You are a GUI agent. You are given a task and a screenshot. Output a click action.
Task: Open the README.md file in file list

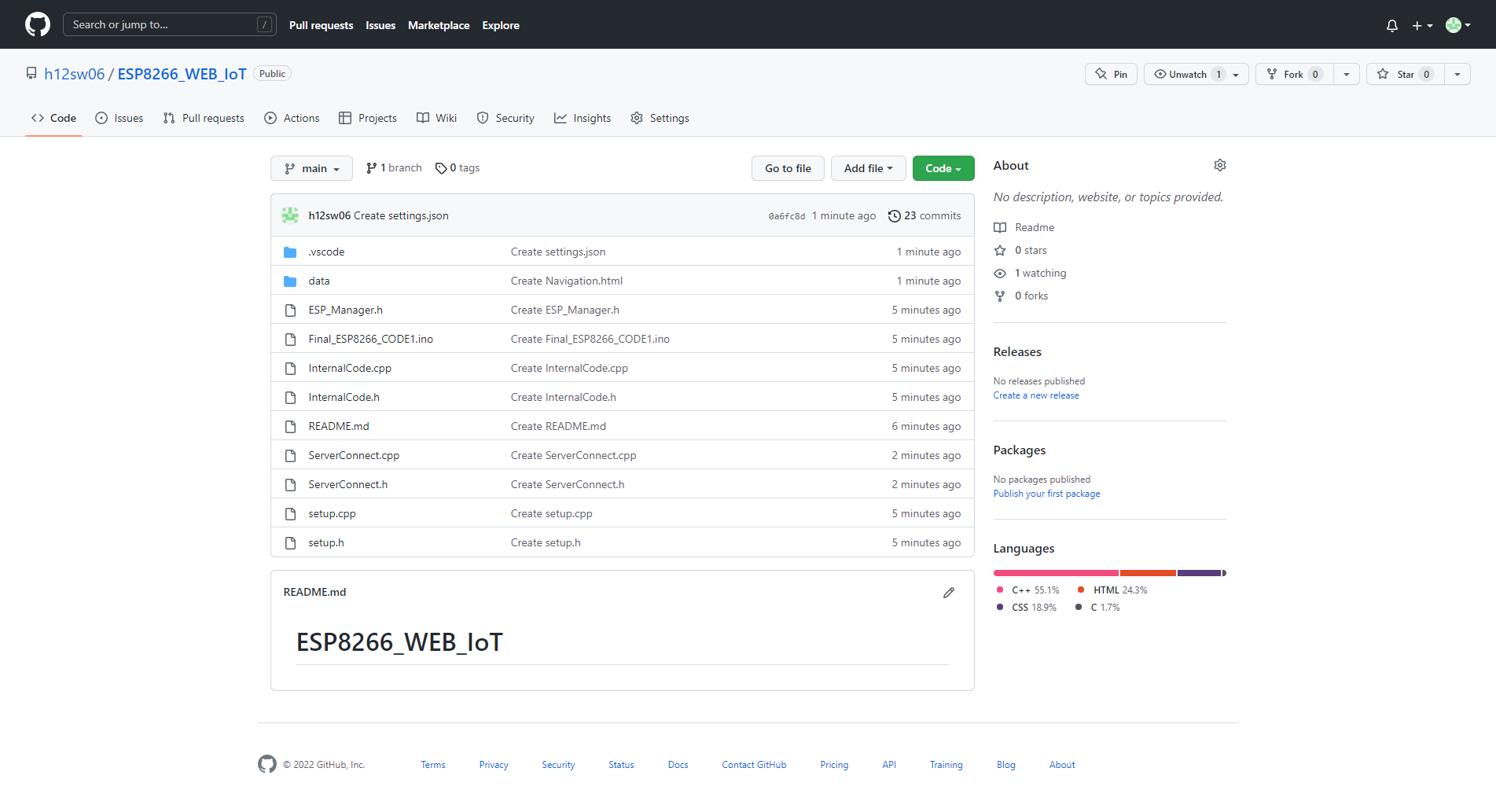coord(339,426)
